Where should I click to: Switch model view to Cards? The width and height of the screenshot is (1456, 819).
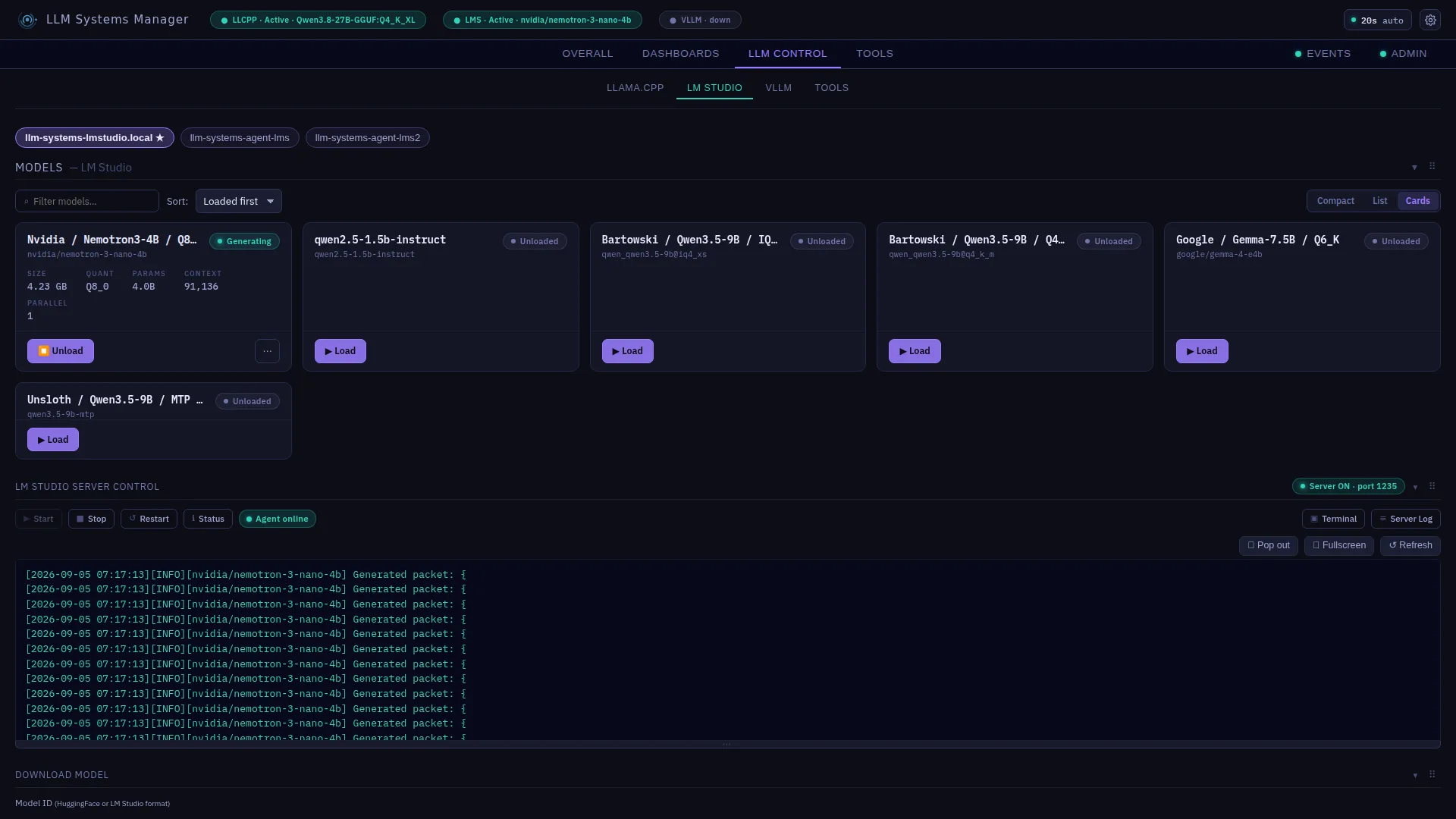1417,201
